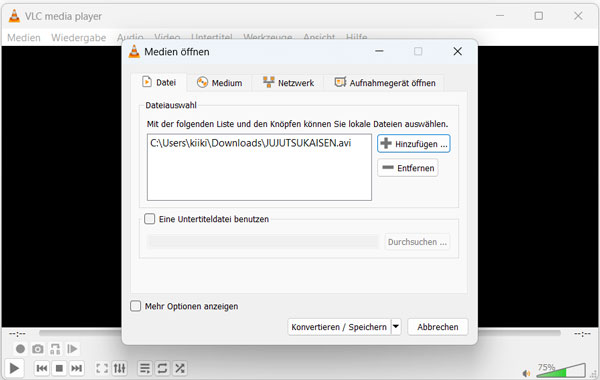Image resolution: width=600 pixels, height=380 pixels.
Task: Check Mehr Optionen anzeigen
Action: tap(135, 306)
